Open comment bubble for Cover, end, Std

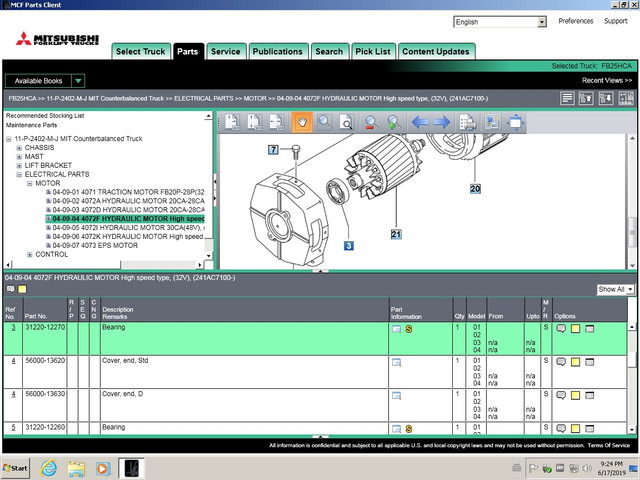pyautogui.click(x=561, y=362)
